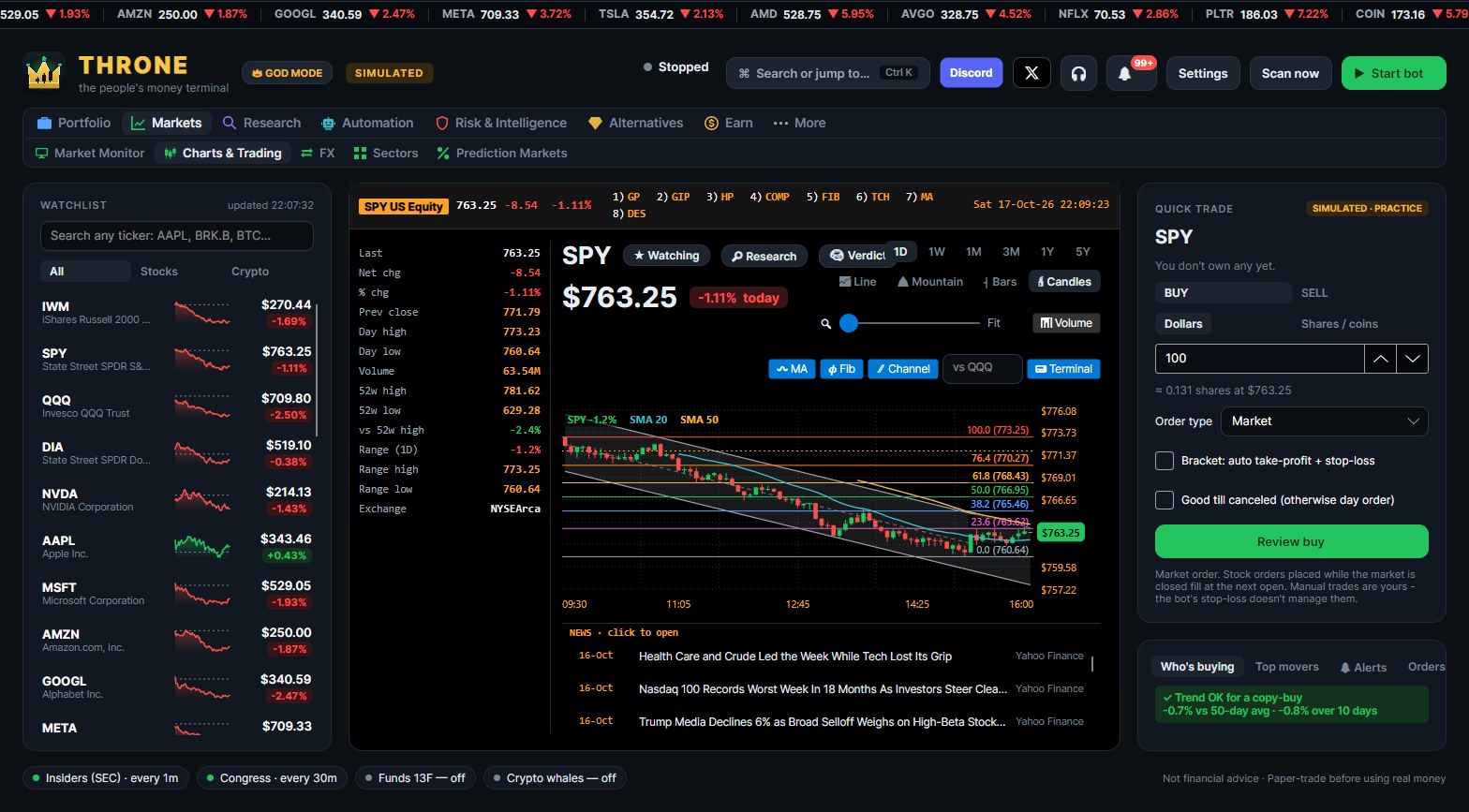This screenshot has width=1469, height=812.
Task: Click the Review buy button
Action: tap(1291, 541)
